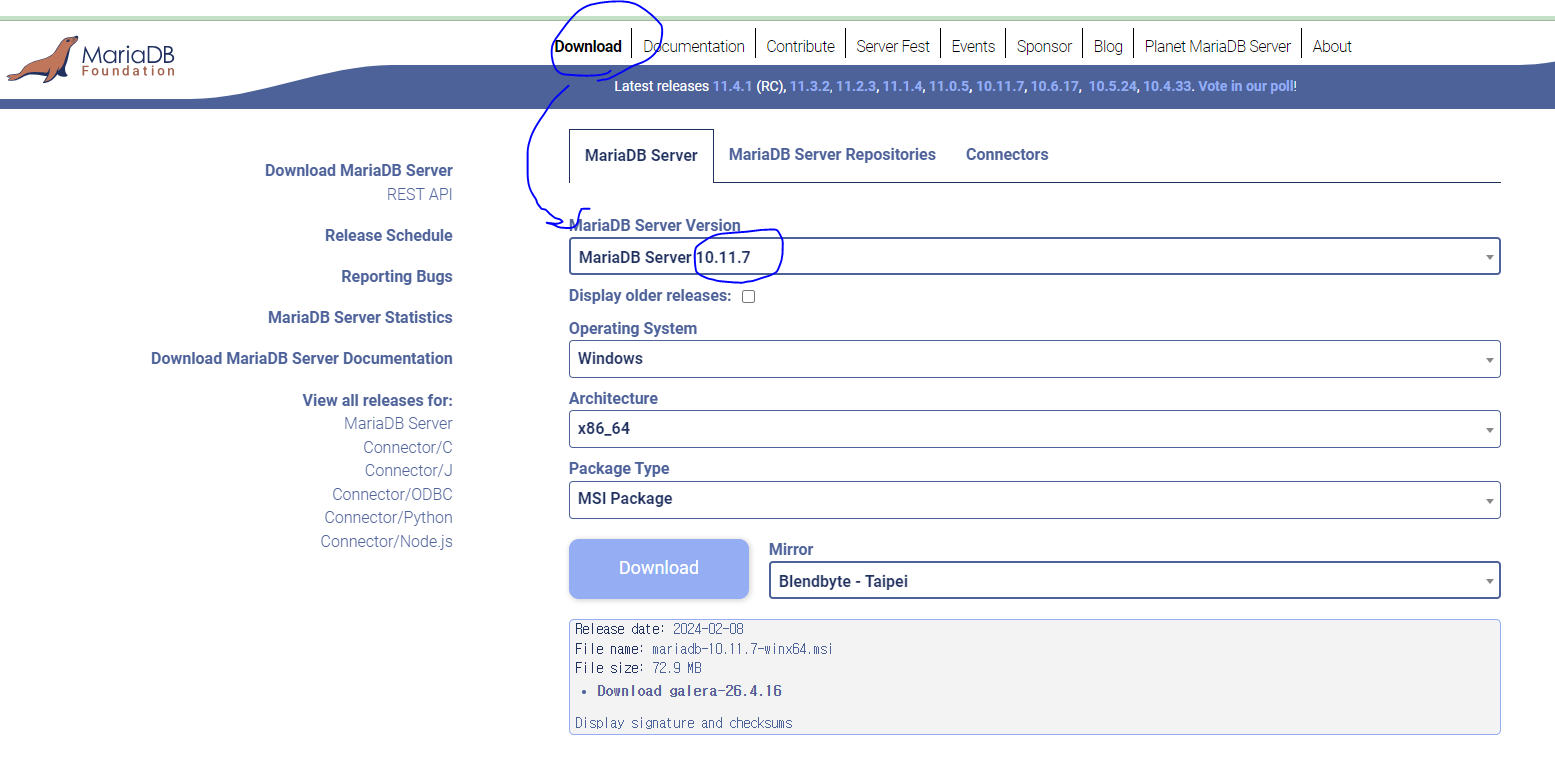Open latest release 11.1.4 link

[x=902, y=86]
